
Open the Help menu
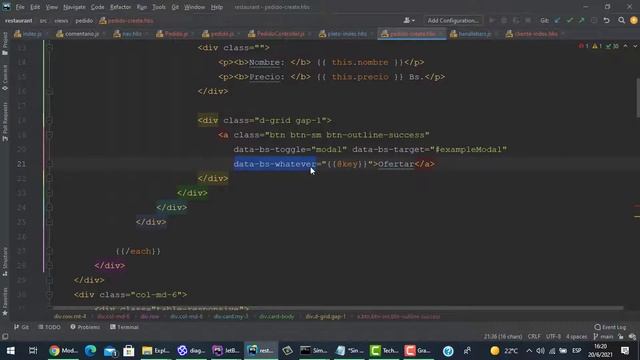coord(217,7)
